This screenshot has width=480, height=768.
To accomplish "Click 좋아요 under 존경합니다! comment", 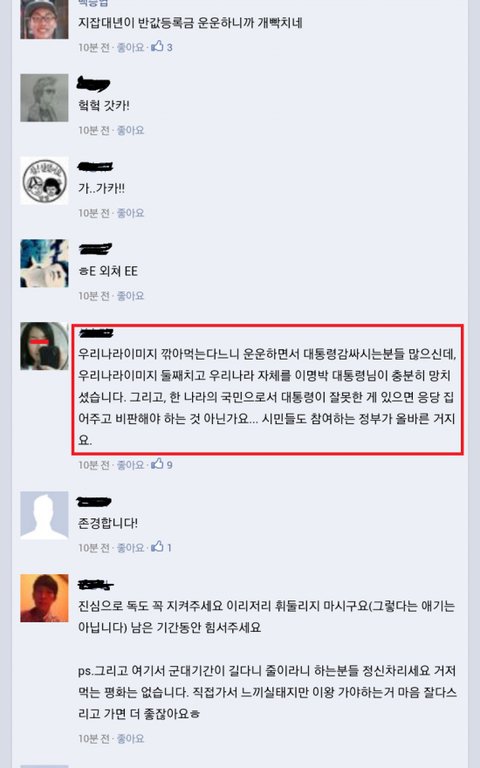I will (x=130, y=548).
